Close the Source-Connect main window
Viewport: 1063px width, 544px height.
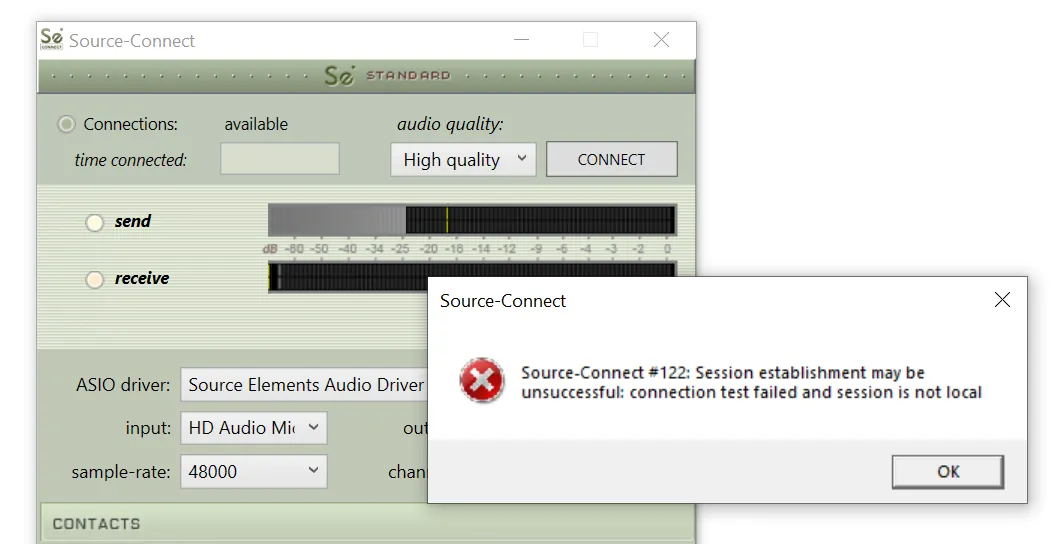pos(662,40)
